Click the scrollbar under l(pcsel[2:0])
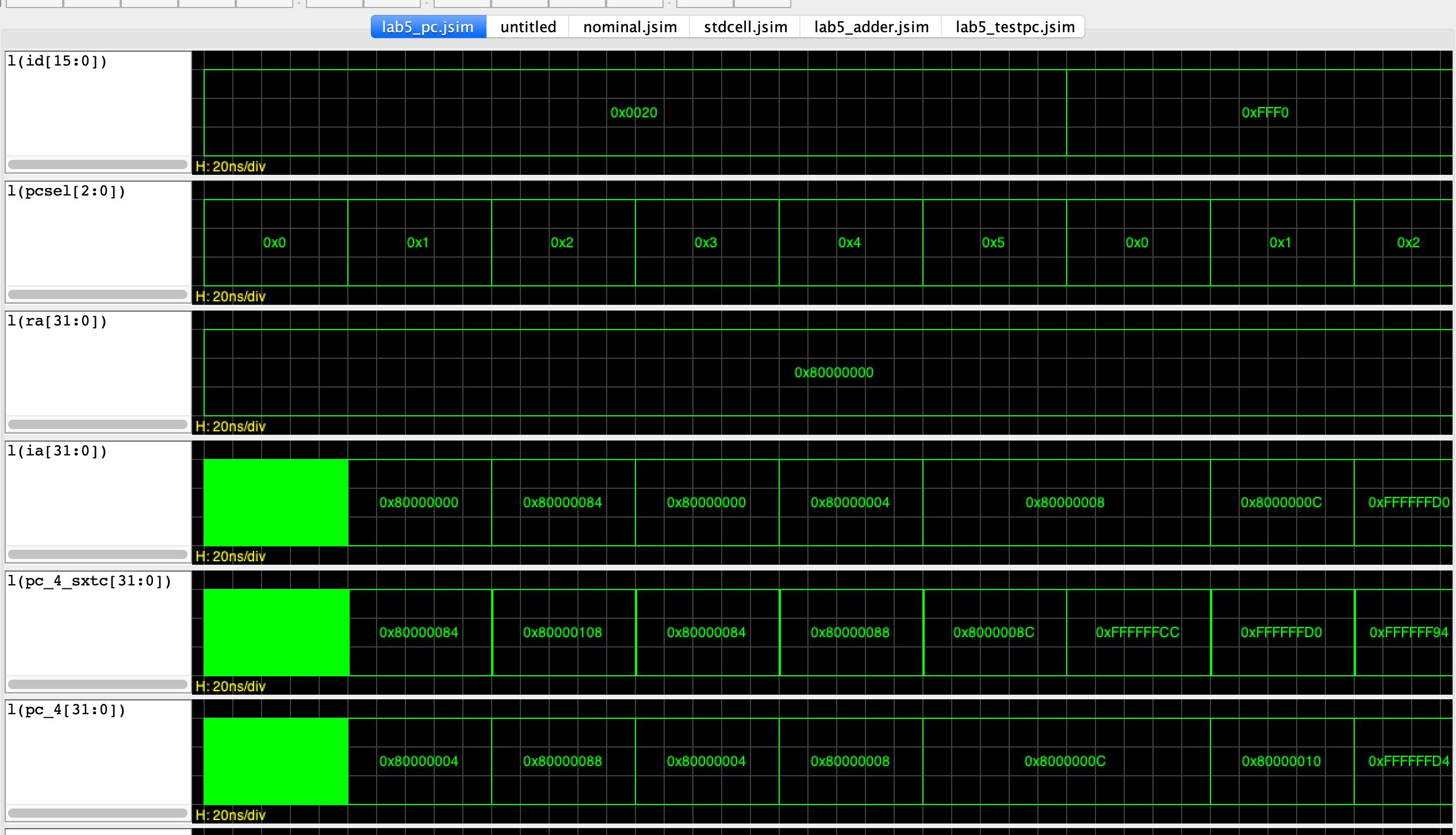 98,294
